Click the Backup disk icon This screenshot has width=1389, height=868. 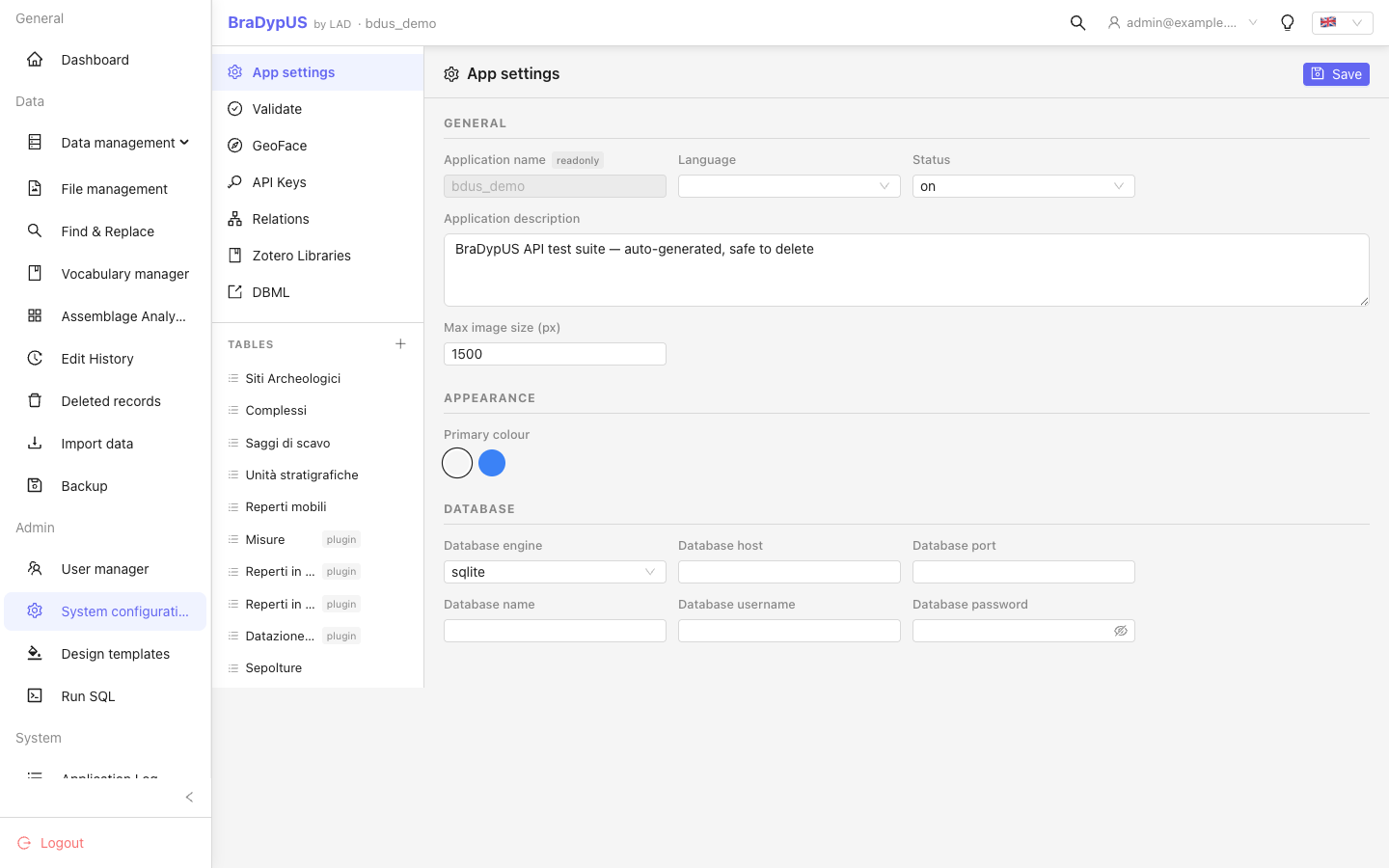pyautogui.click(x=35, y=486)
